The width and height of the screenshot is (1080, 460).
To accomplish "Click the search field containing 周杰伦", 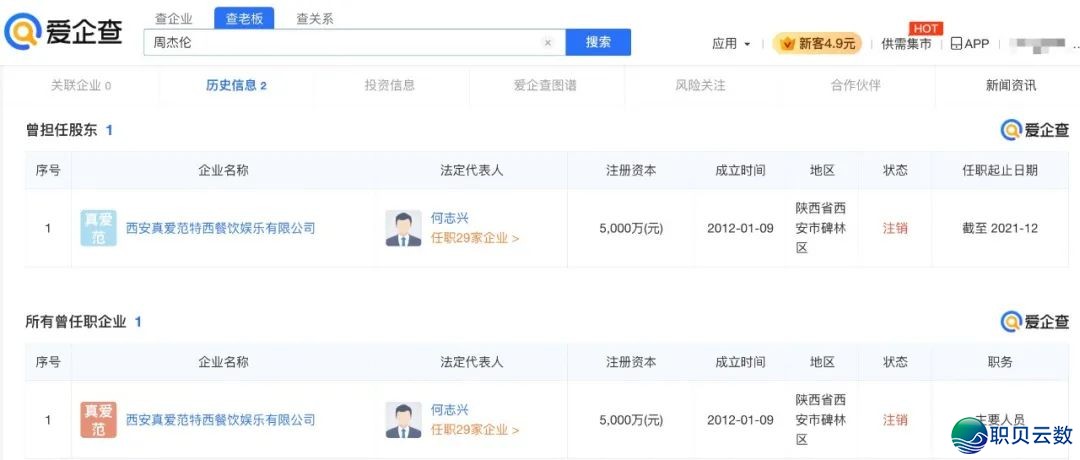I will 354,43.
